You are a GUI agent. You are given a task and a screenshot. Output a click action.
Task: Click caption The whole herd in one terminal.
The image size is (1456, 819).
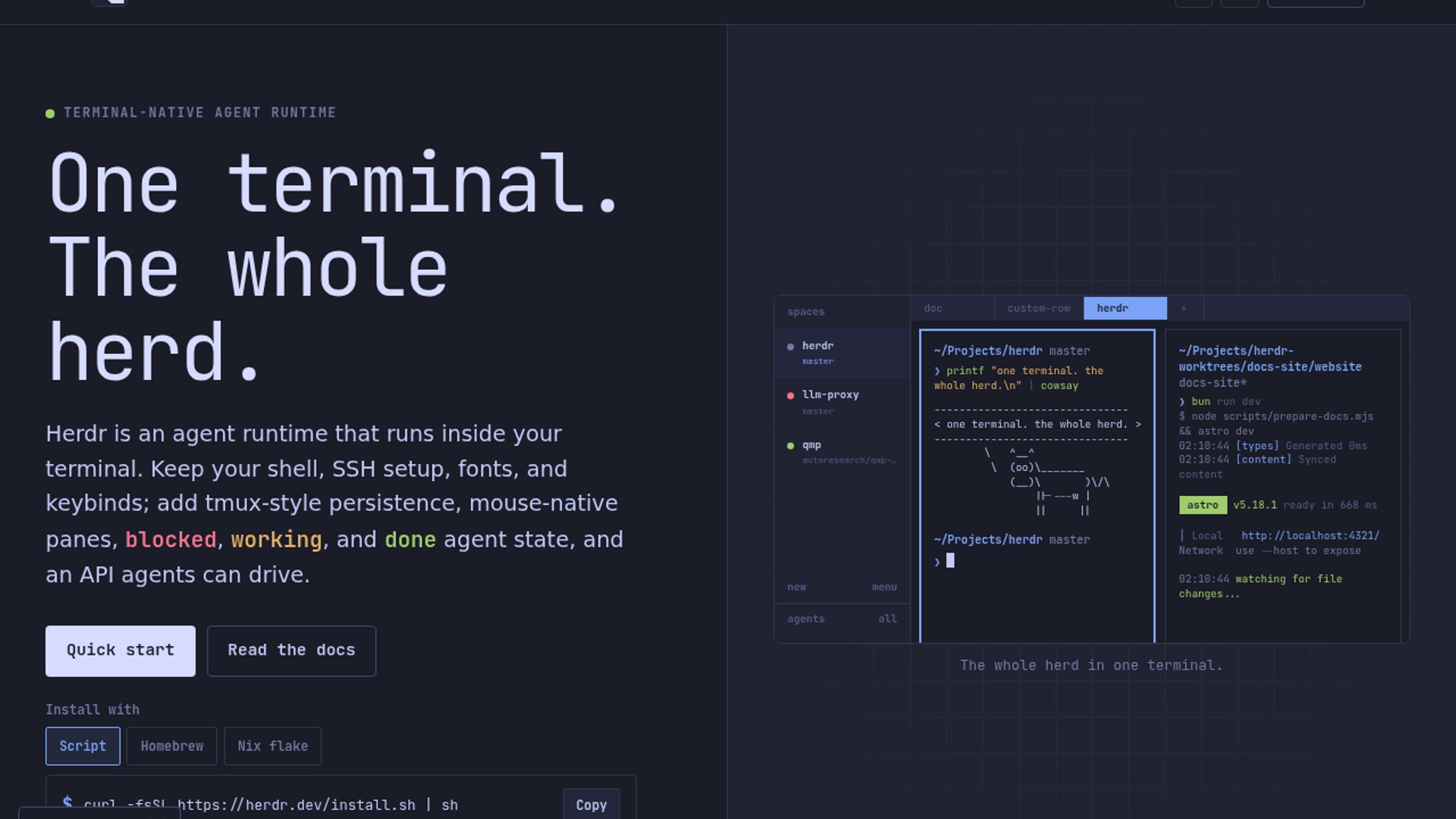pyautogui.click(x=1091, y=665)
